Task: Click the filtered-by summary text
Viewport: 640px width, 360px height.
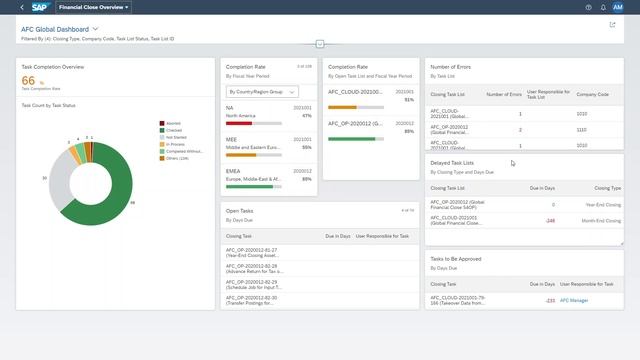Action: (98, 39)
